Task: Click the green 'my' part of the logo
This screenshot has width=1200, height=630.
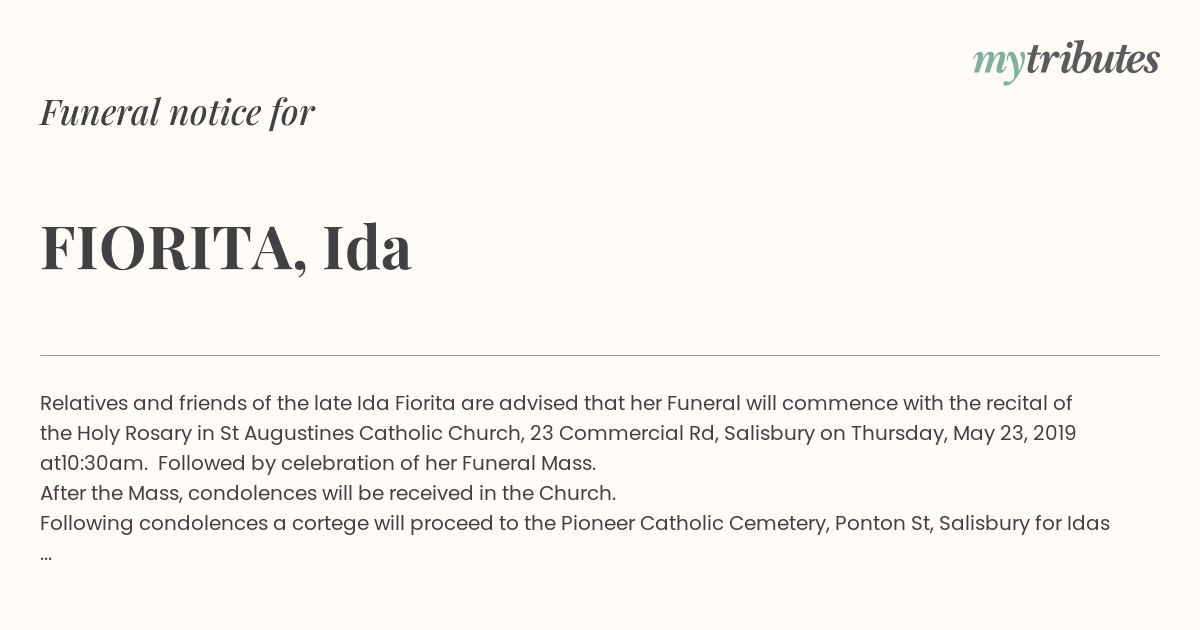Action: [x=999, y=63]
